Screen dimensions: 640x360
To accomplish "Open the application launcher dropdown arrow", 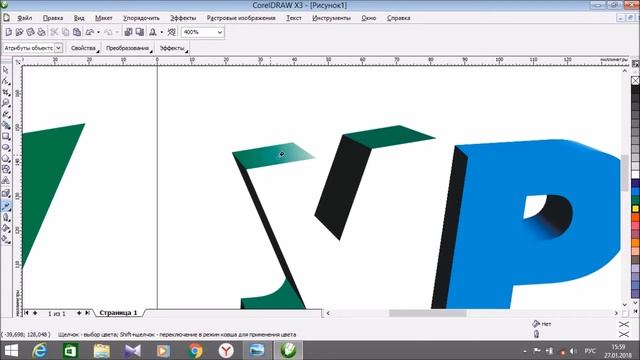I will pyautogui.click(x=162, y=32).
